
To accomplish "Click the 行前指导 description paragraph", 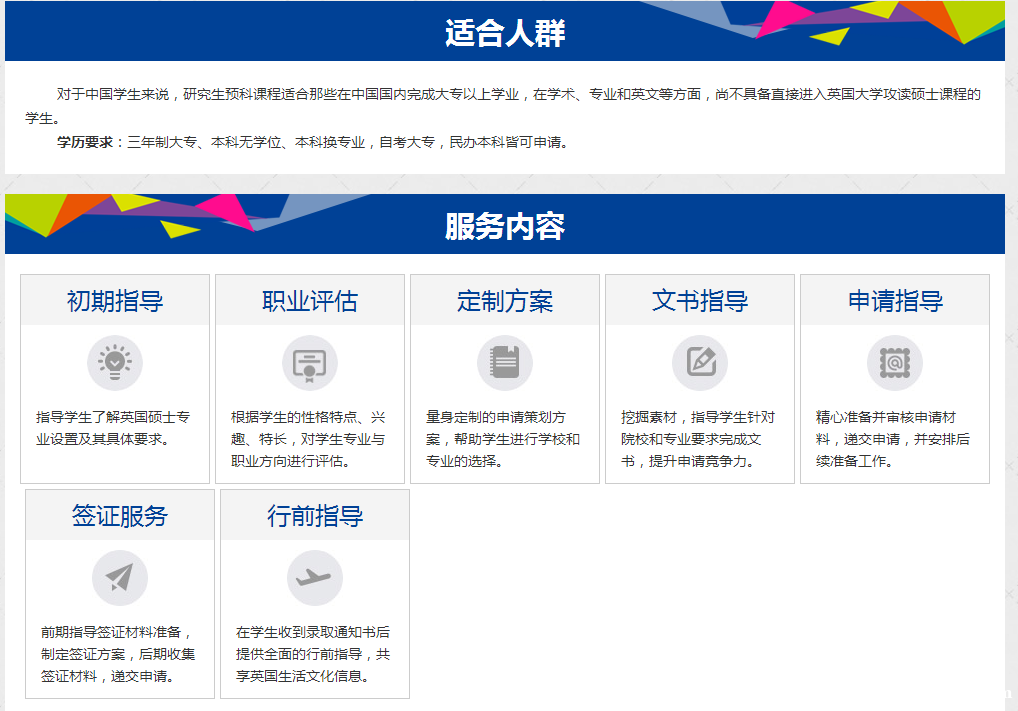I will [x=313, y=654].
